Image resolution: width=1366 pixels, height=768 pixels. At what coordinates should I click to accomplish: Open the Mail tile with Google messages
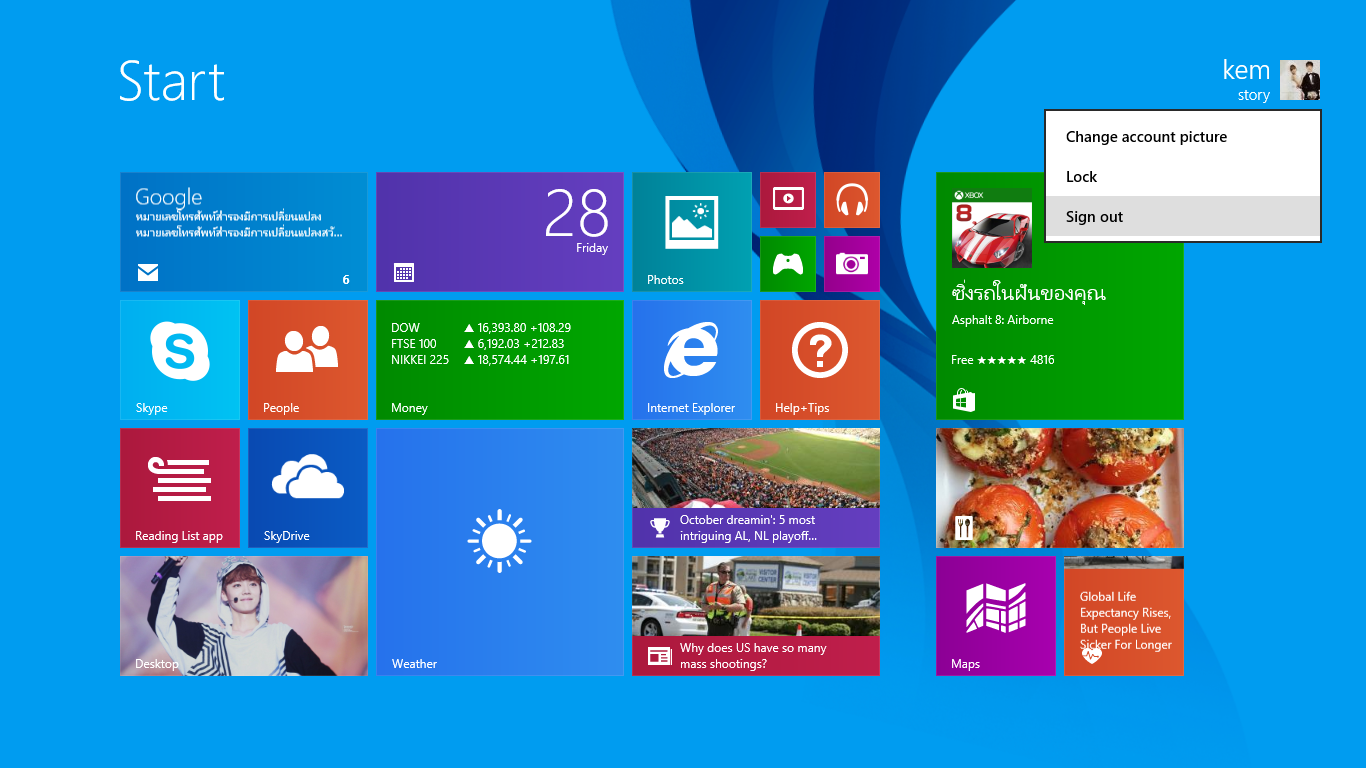click(x=244, y=232)
